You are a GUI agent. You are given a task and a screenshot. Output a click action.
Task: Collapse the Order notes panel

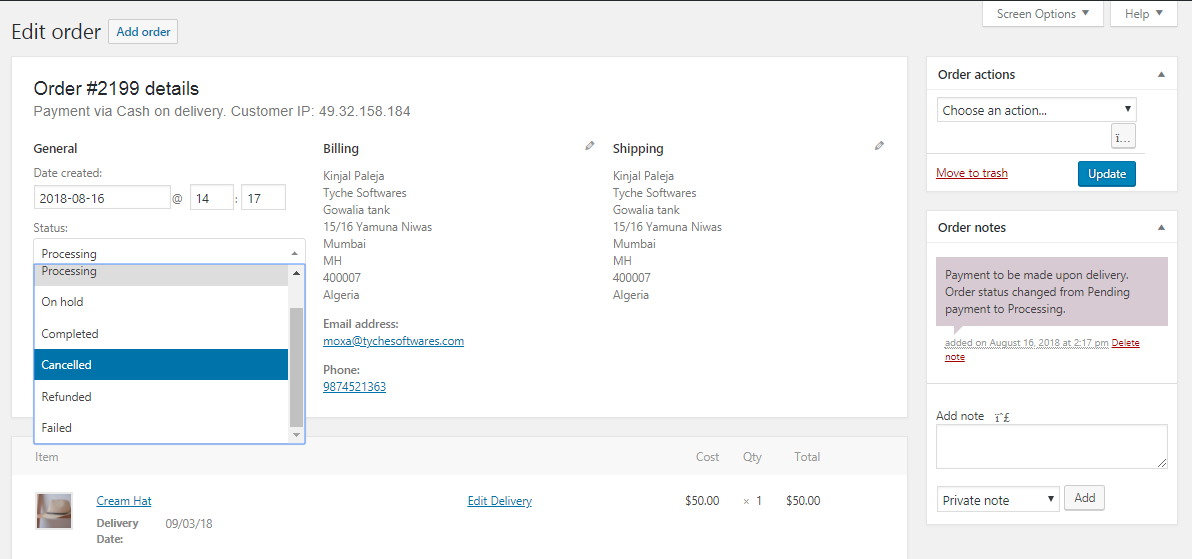click(x=1161, y=228)
